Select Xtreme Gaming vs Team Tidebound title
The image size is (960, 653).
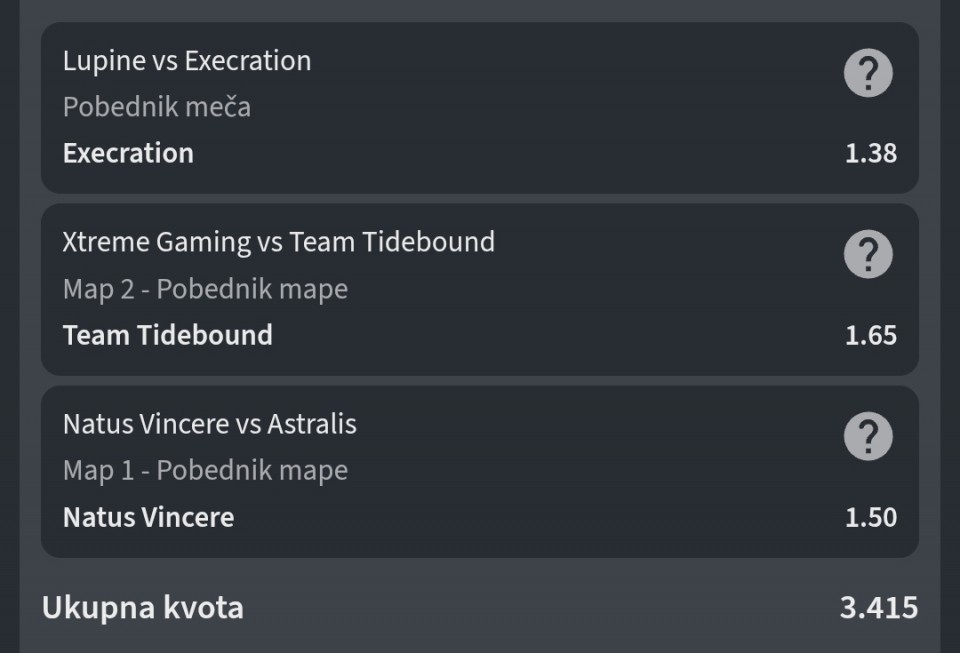pos(279,242)
